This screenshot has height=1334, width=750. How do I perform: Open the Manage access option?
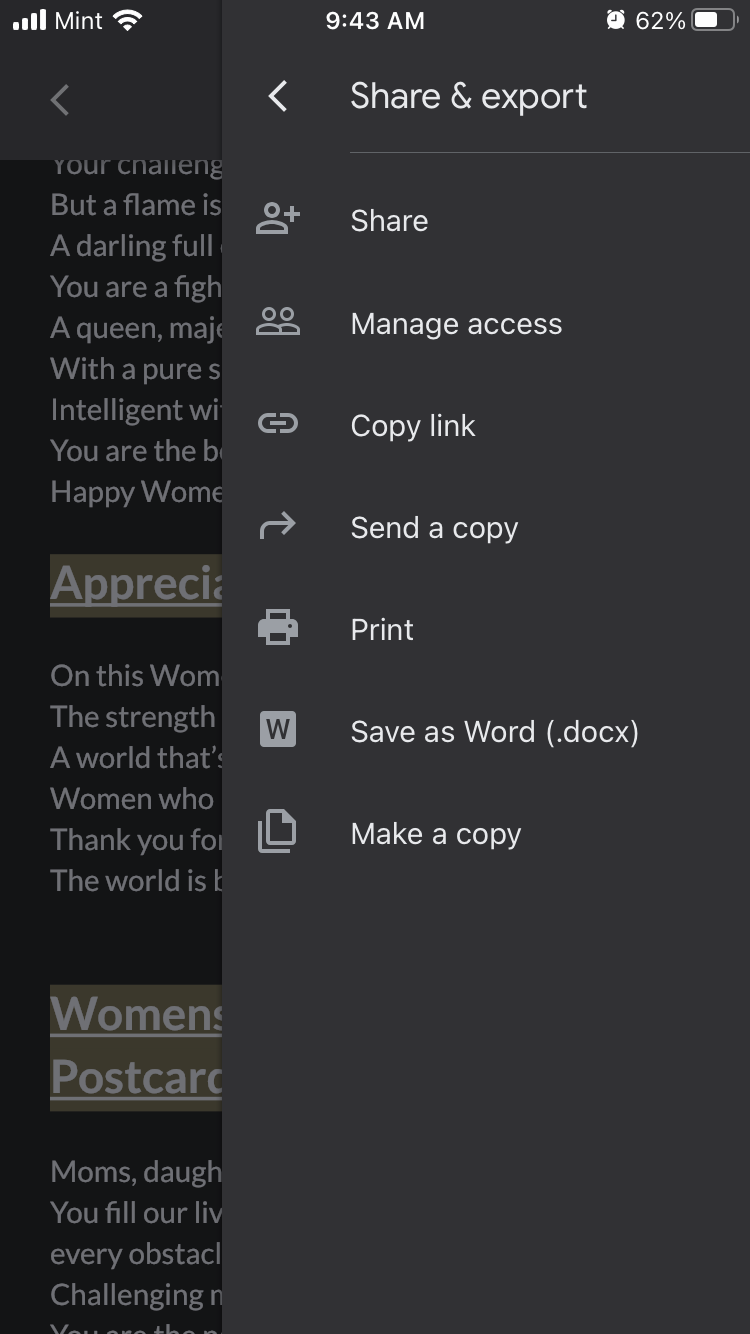456,324
